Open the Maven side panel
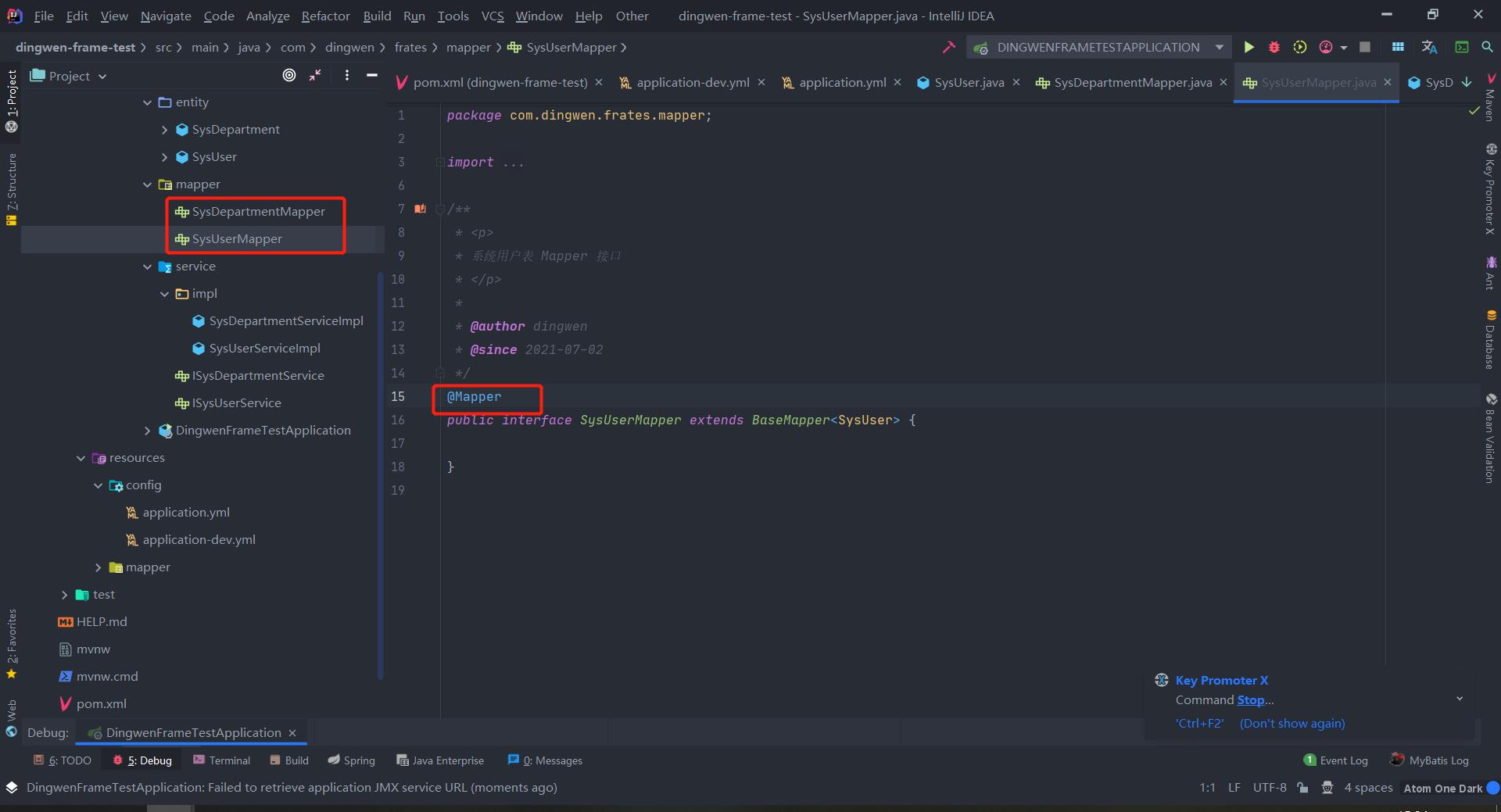1501x812 pixels. (x=1491, y=98)
